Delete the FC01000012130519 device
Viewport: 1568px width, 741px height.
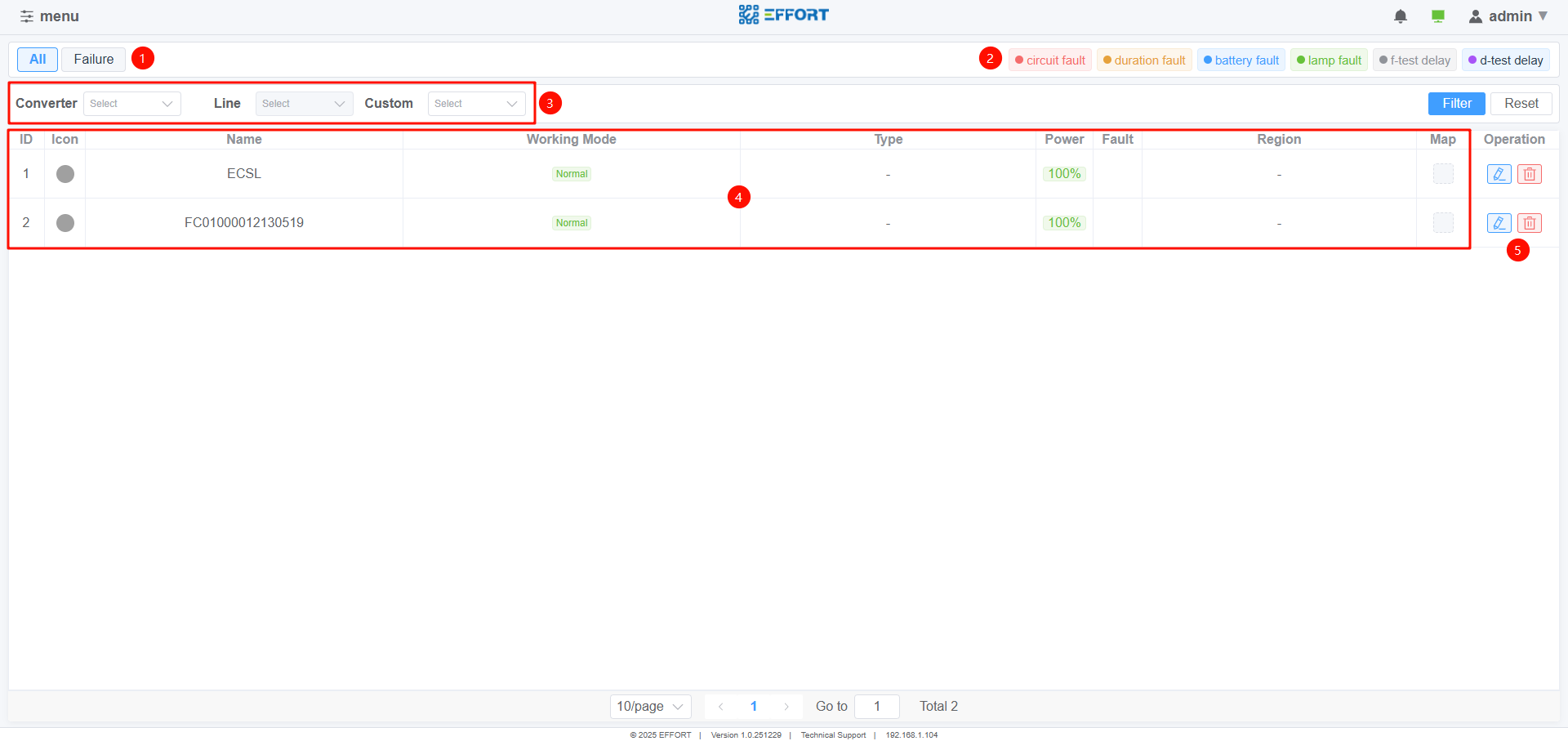(1529, 223)
